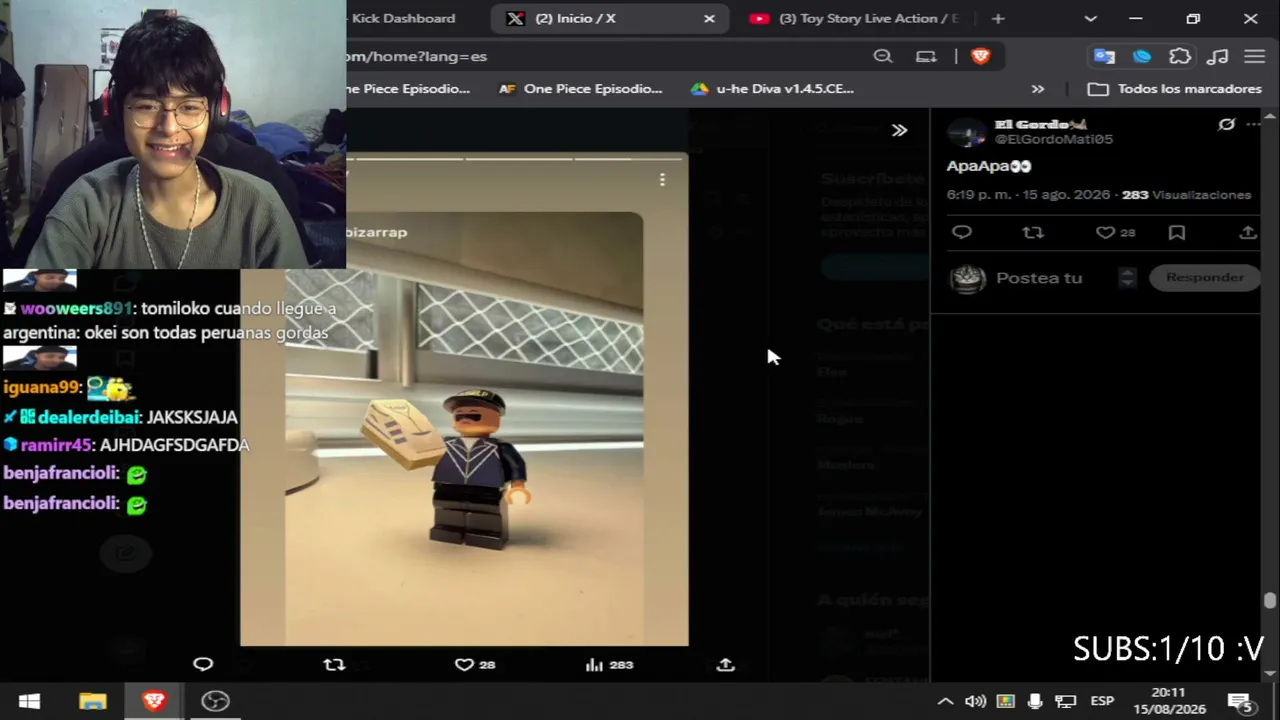Like the post using heart beneath the video
Screen dimensions: 1280x720
coord(464,664)
